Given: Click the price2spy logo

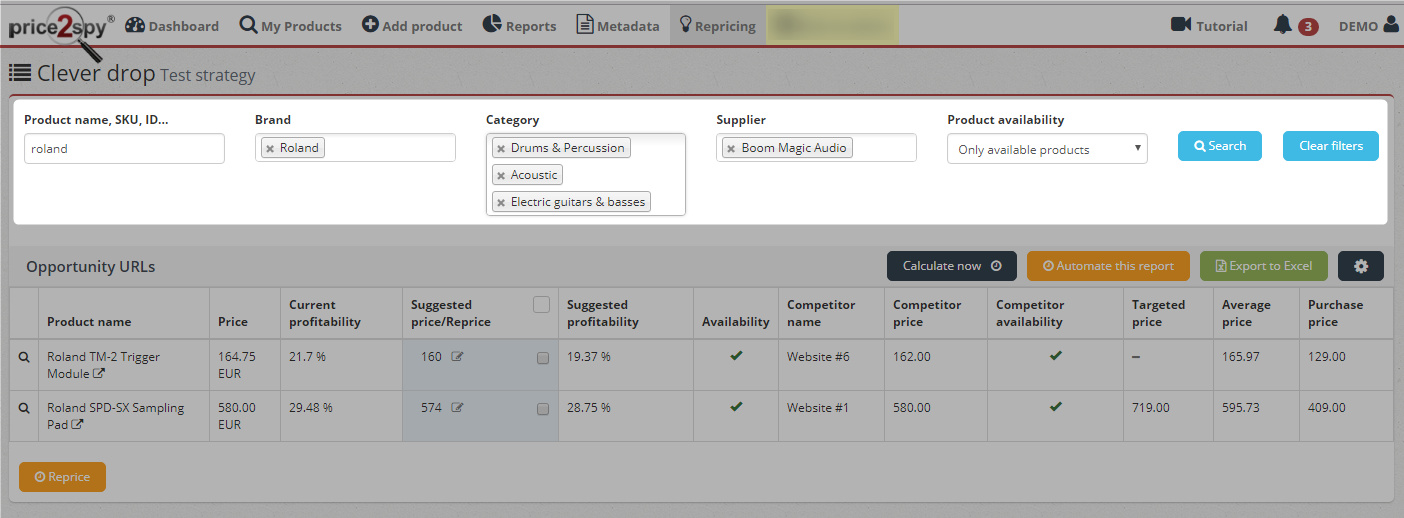Looking at the screenshot, I should pyautogui.click(x=61, y=35).
